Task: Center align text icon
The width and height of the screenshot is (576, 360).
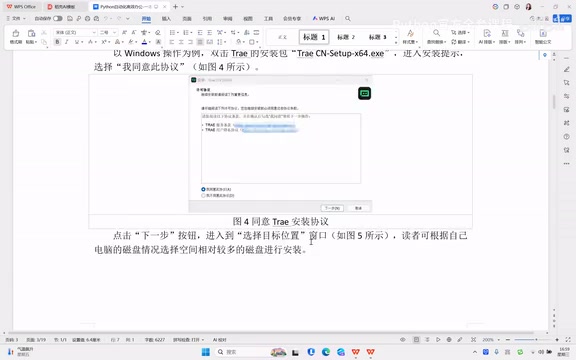Action: click(x=181, y=42)
